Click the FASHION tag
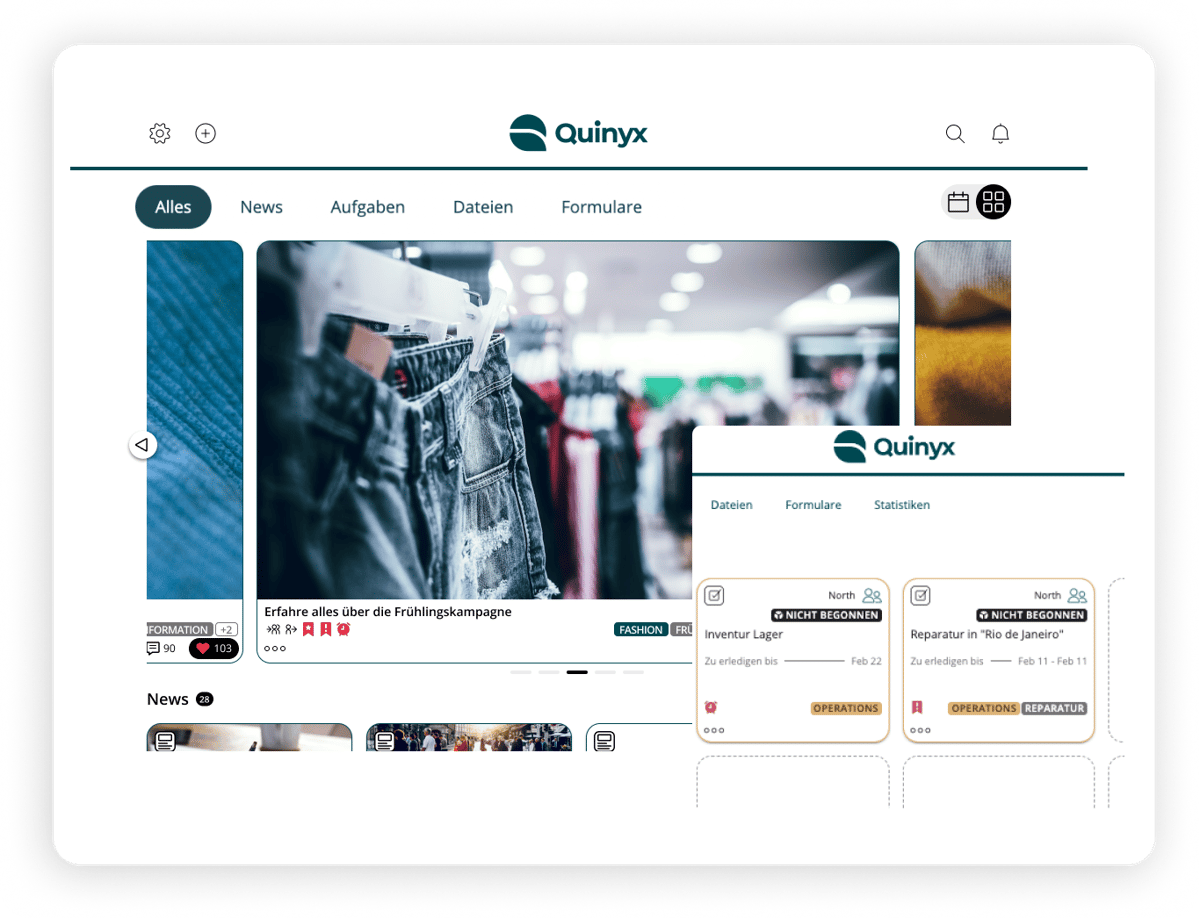This screenshot has height=918, width=1200. click(x=640, y=630)
